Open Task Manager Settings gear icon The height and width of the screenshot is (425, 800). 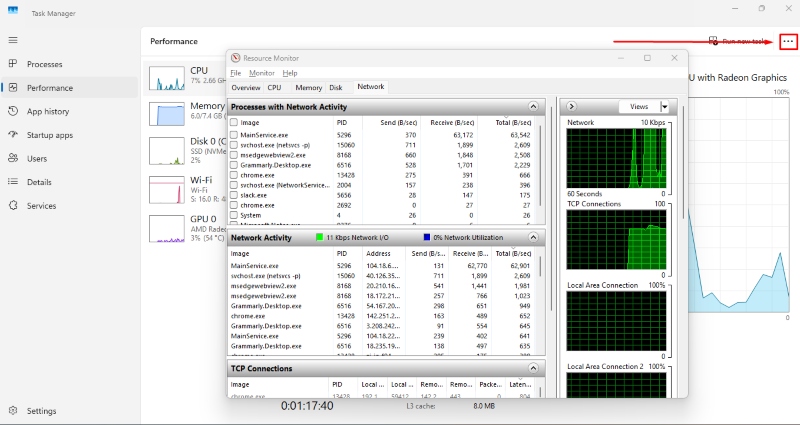point(13,411)
